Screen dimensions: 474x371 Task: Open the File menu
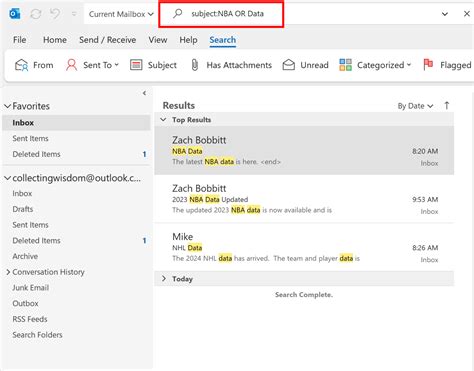[20, 40]
